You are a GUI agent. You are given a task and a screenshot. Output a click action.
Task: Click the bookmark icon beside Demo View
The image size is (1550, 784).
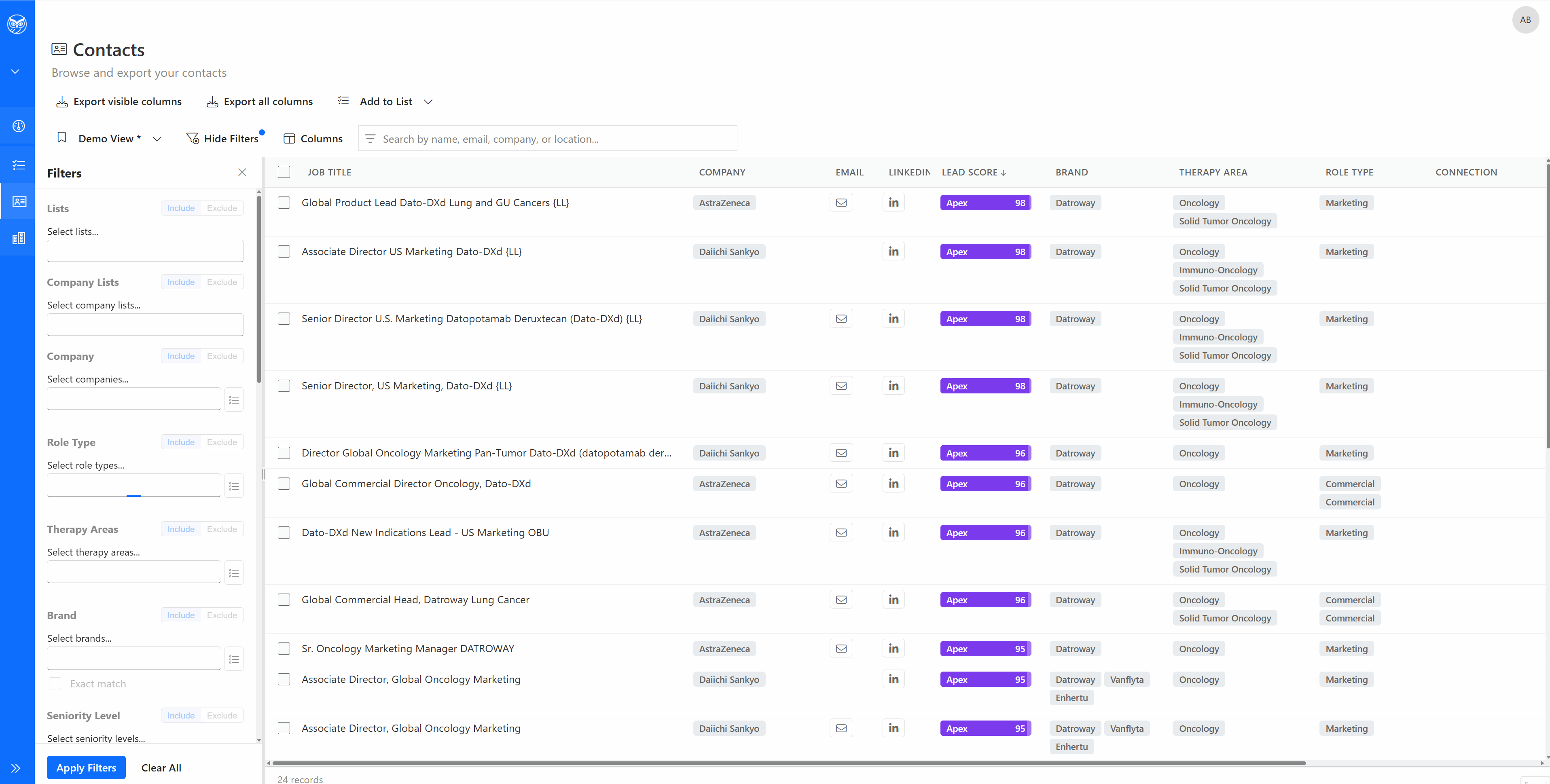click(61, 138)
